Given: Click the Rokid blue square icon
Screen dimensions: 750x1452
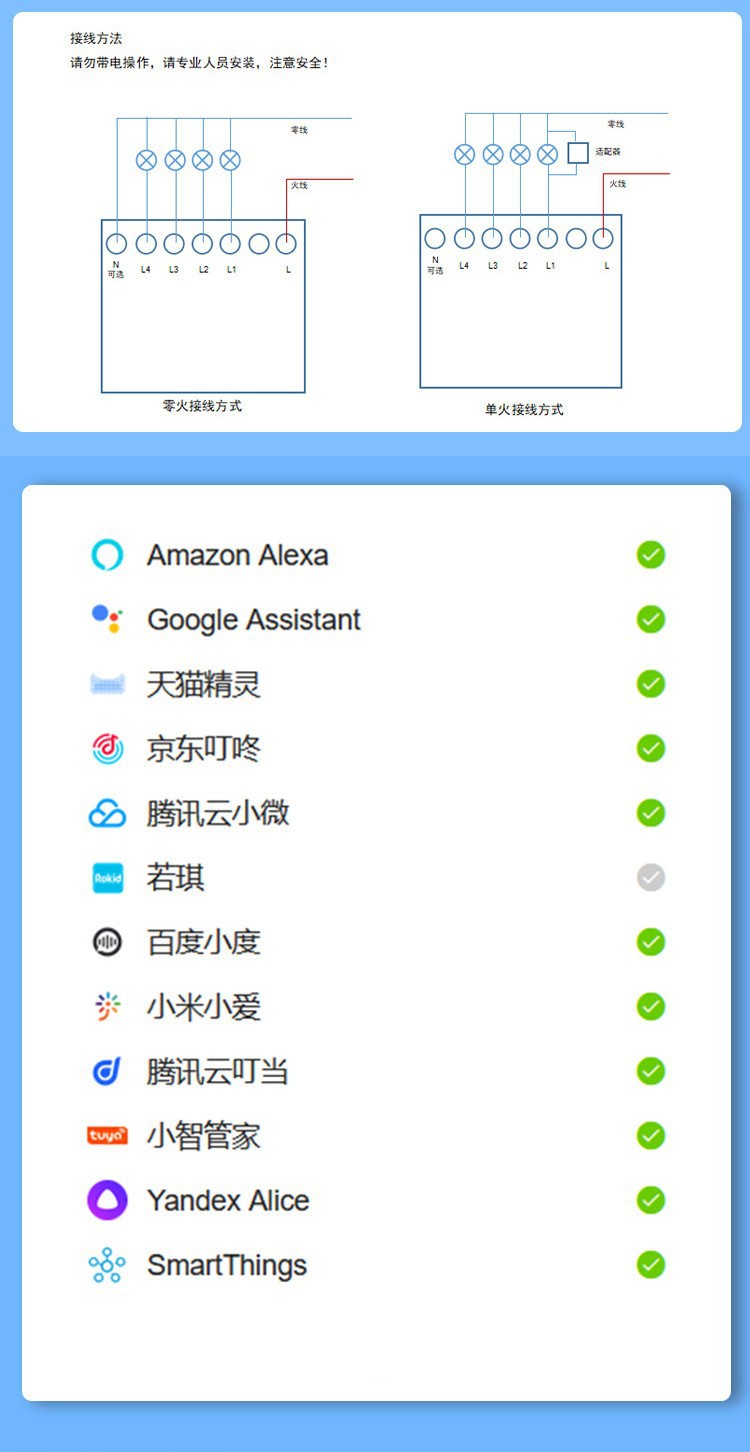Looking at the screenshot, I should 107,878.
